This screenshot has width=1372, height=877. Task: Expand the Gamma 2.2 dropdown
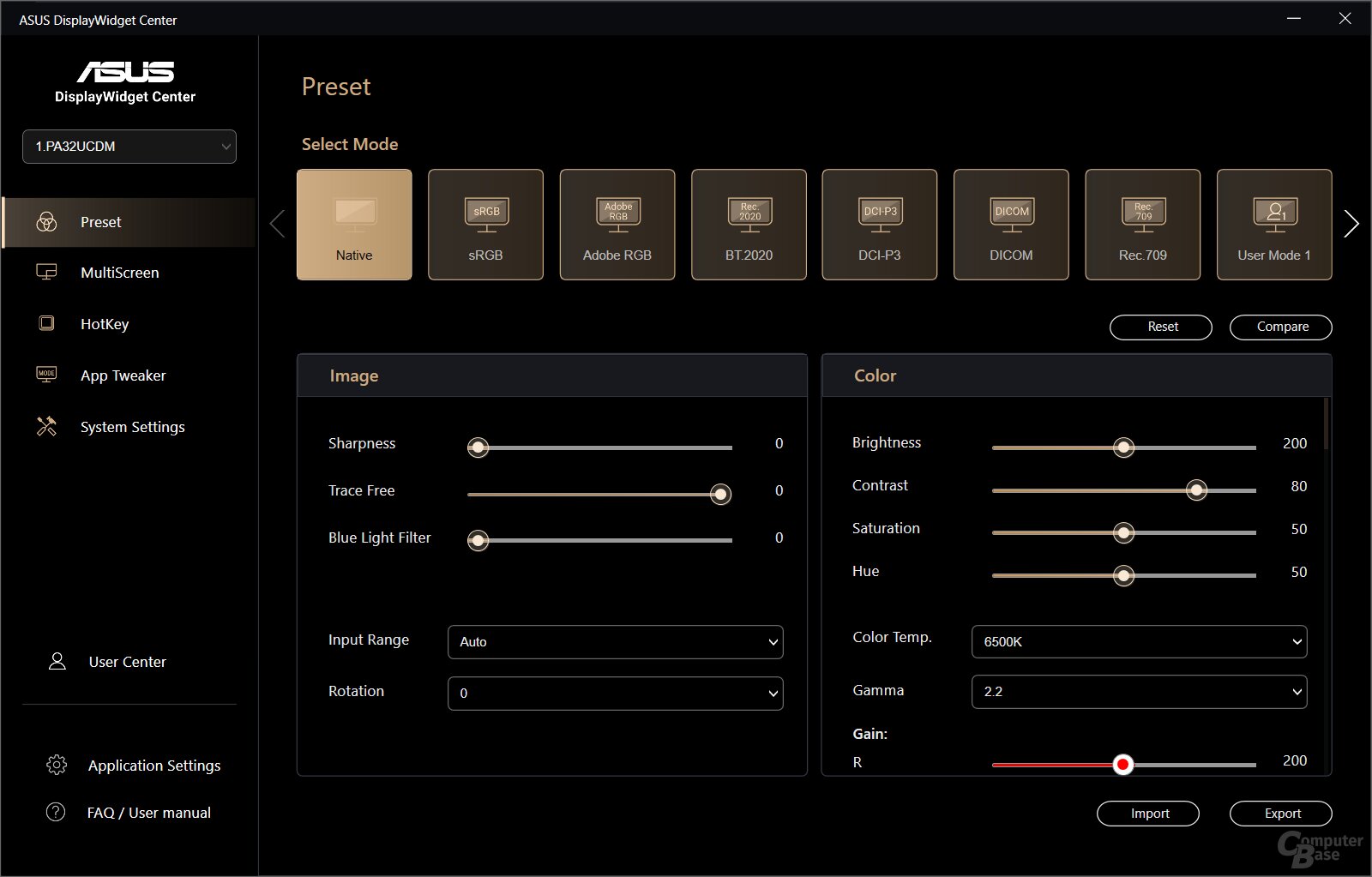tap(1138, 692)
